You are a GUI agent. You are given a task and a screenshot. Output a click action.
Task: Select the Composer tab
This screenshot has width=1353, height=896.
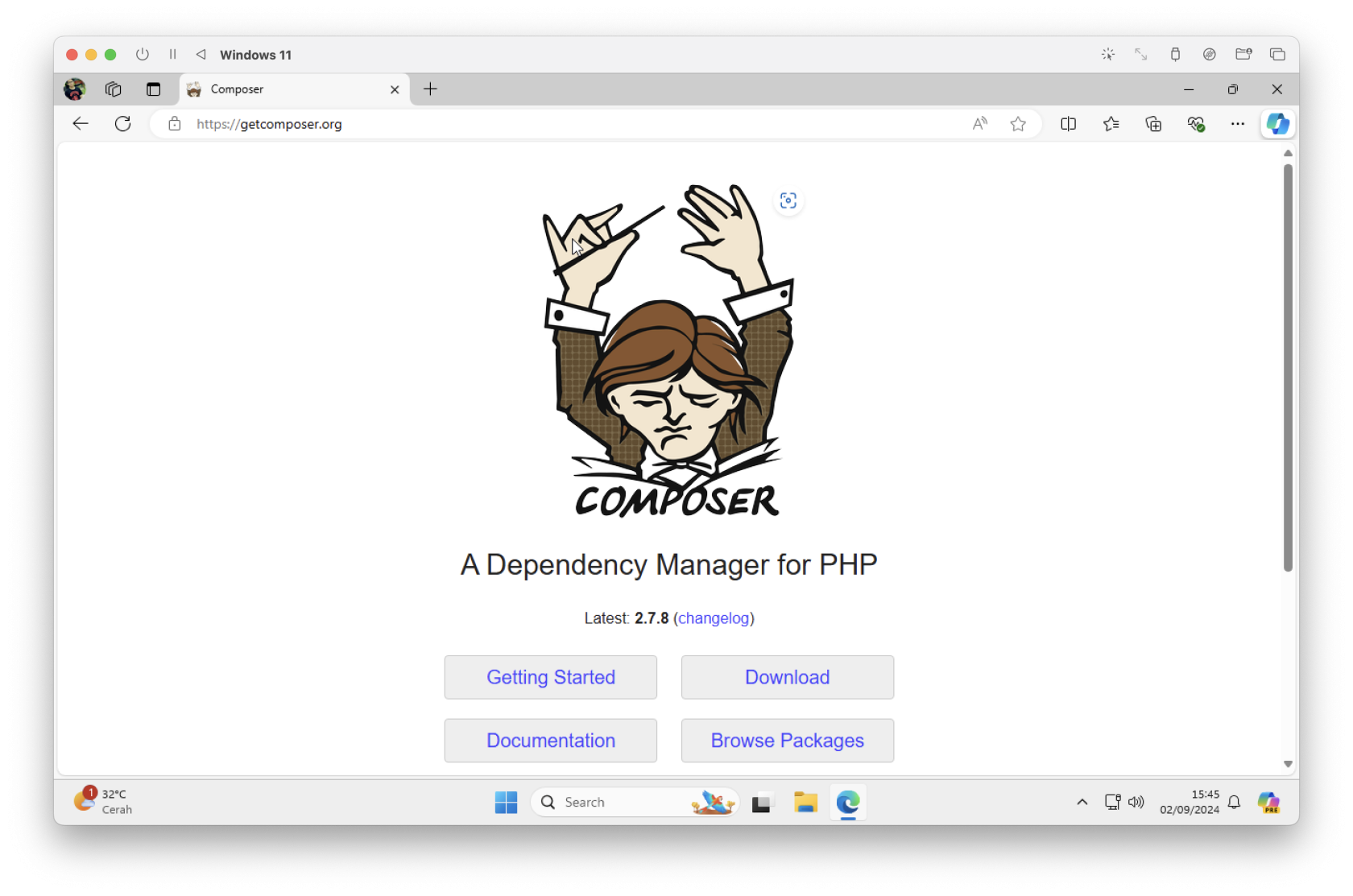pyautogui.click(x=294, y=89)
